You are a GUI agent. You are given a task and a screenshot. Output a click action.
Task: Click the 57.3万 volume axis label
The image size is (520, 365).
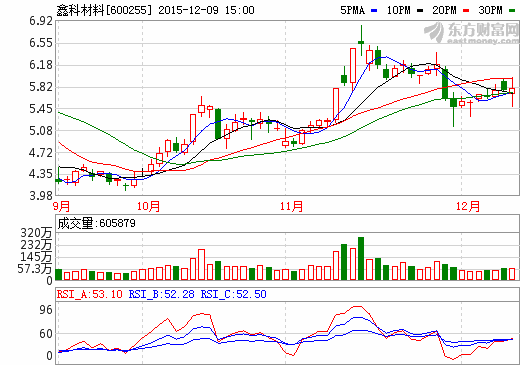[35, 269]
